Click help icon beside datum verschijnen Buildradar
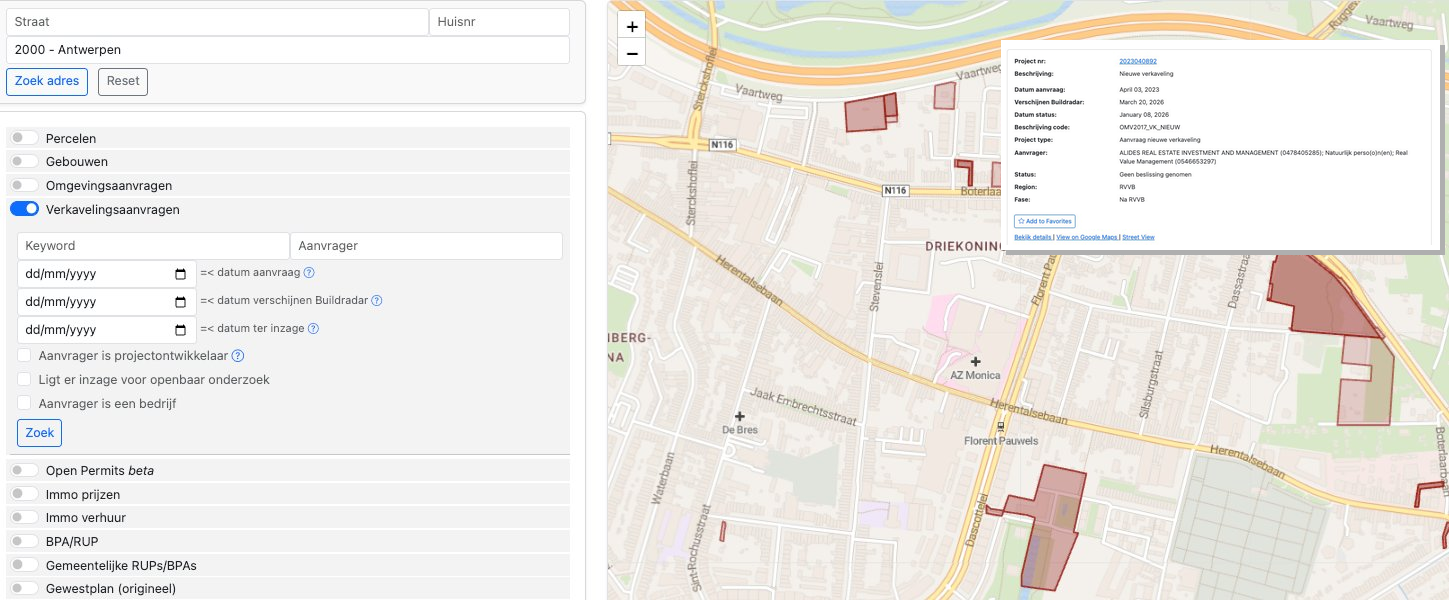Viewport: 1449px width, 600px height. (x=376, y=301)
